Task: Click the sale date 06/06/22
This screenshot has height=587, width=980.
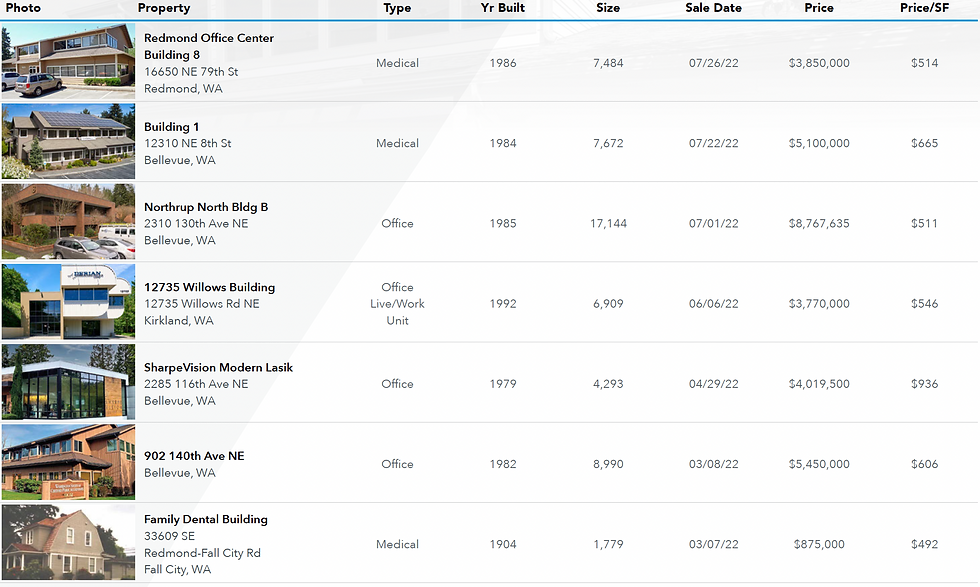Action: point(713,304)
